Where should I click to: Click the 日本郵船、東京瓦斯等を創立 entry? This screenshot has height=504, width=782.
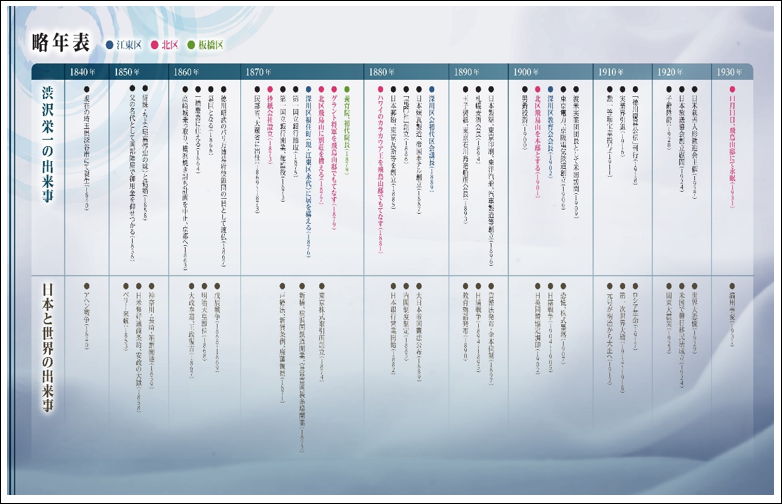393,148
